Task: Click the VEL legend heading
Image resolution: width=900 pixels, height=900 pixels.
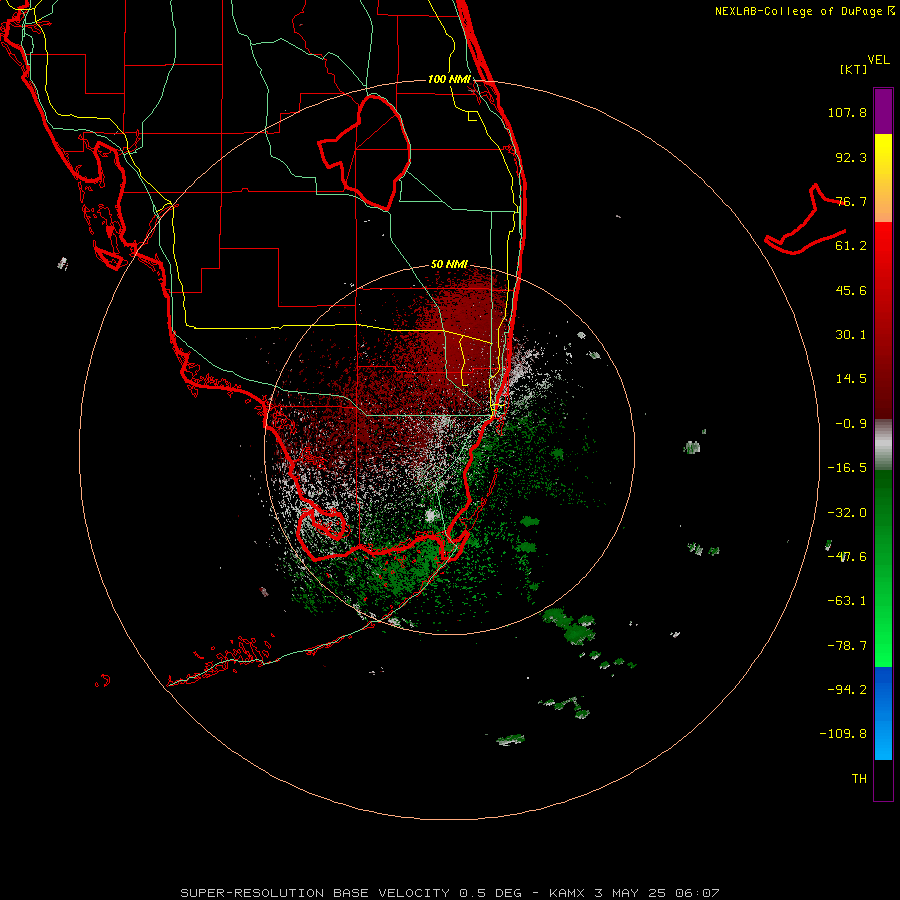Action: click(879, 60)
